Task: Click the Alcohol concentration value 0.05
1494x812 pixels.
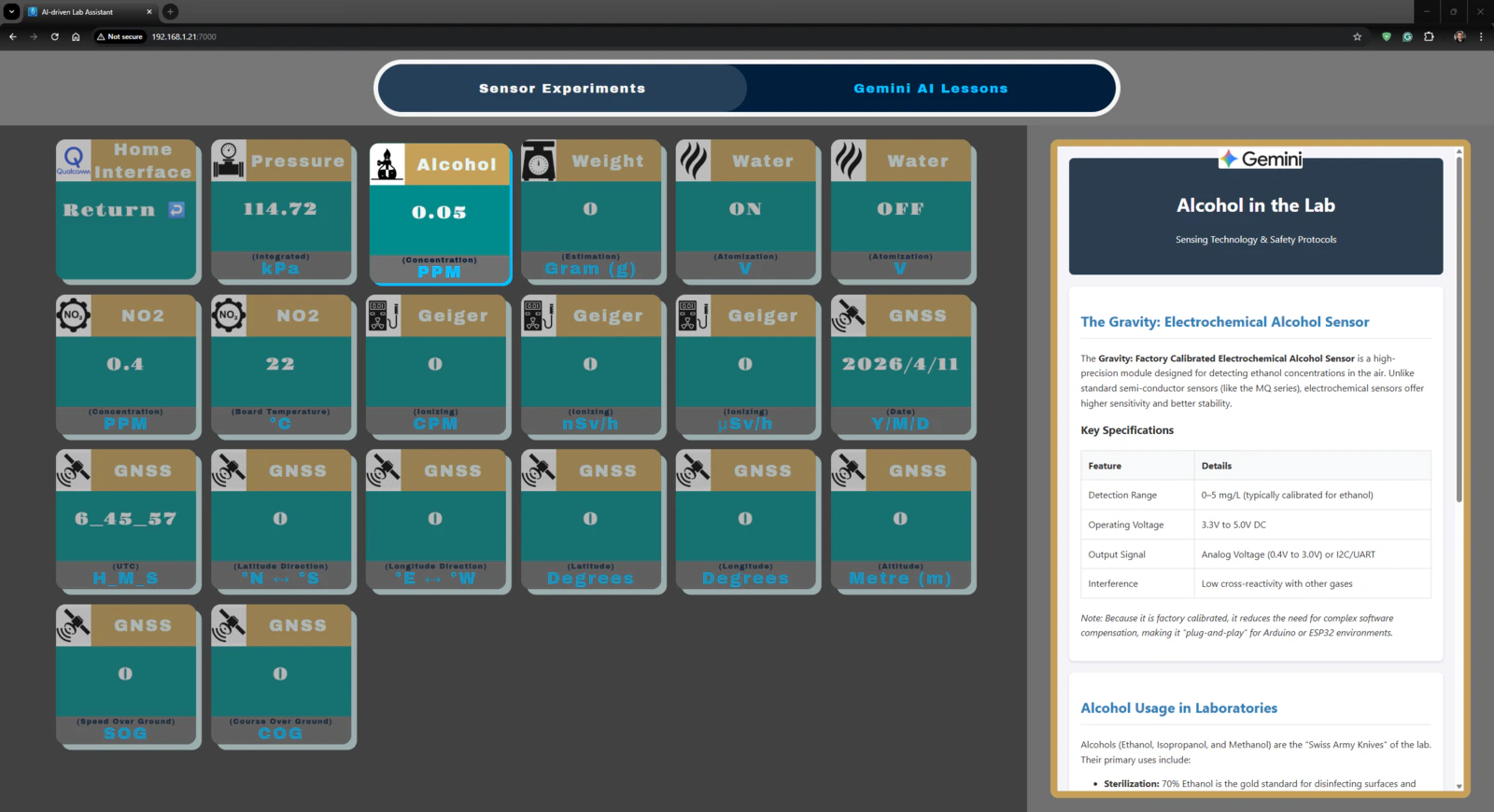Action: click(439, 213)
